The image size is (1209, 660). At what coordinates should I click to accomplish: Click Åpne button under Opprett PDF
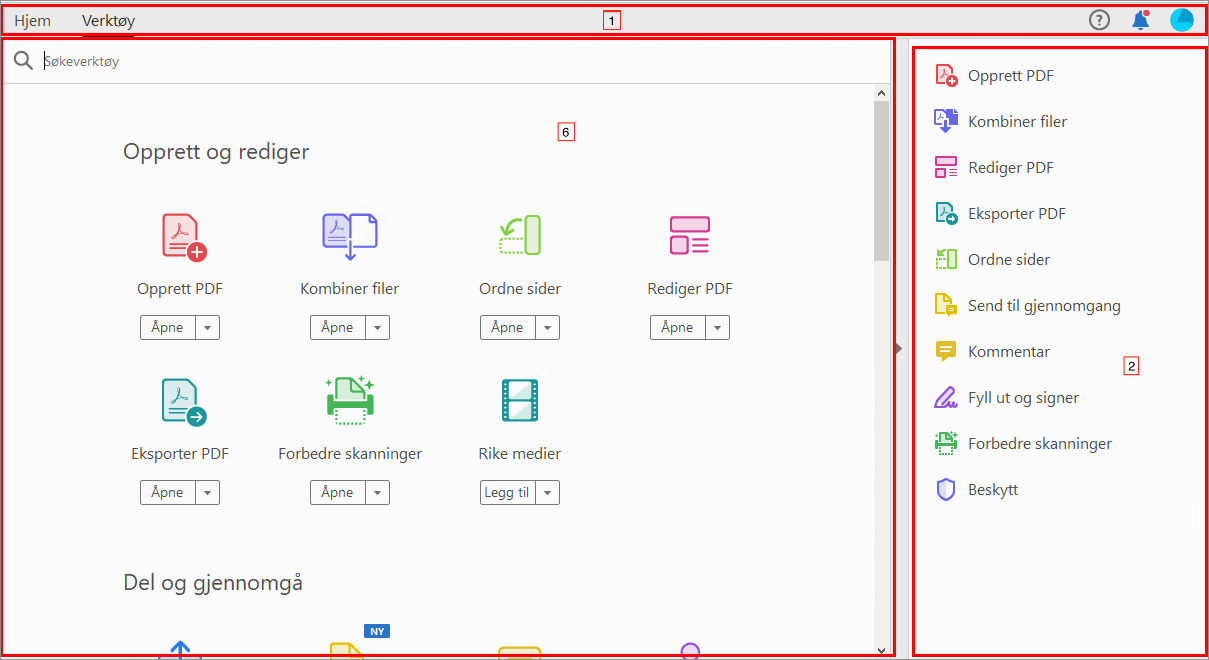tap(168, 328)
